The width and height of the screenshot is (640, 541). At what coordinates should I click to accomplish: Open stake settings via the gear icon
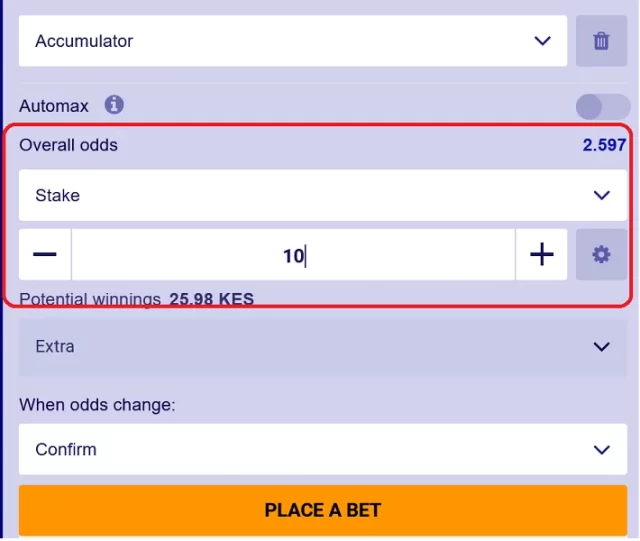601,254
